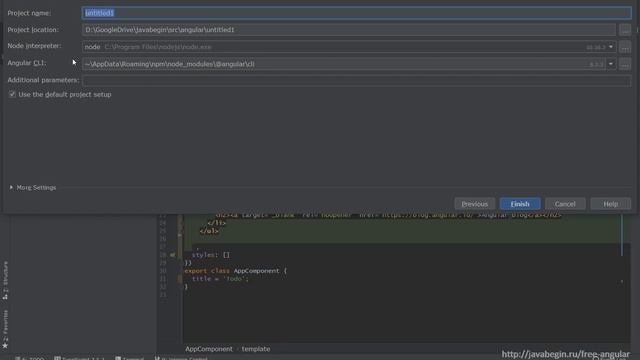Image resolution: width=640 pixels, height=360 pixels.
Task: Select AppComponent breadcrumb in editor
Action: tap(209, 349)
